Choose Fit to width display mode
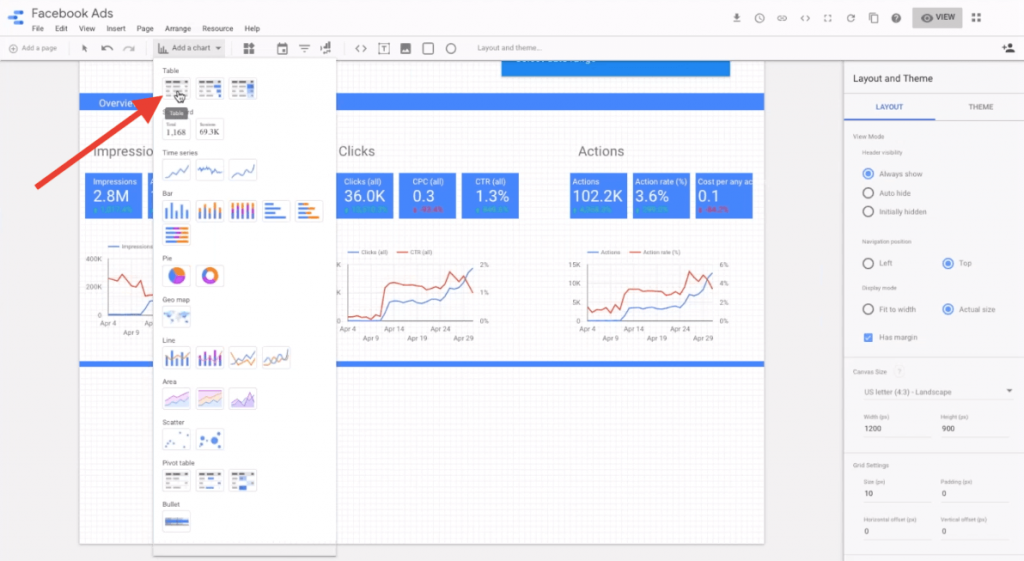Screen dimensions: 1024x561 pos(868,310)
